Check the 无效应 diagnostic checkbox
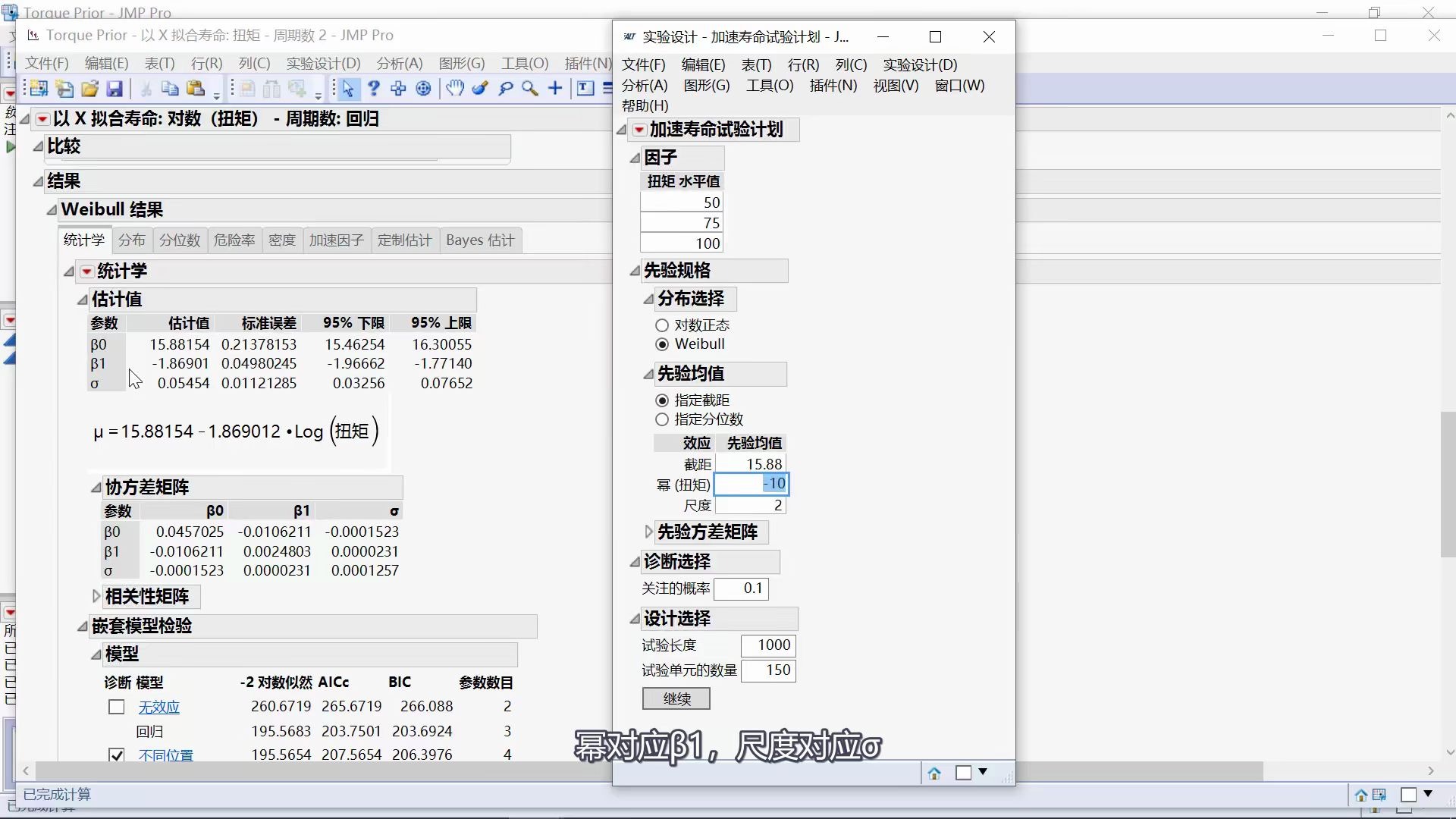 point(116,707)
